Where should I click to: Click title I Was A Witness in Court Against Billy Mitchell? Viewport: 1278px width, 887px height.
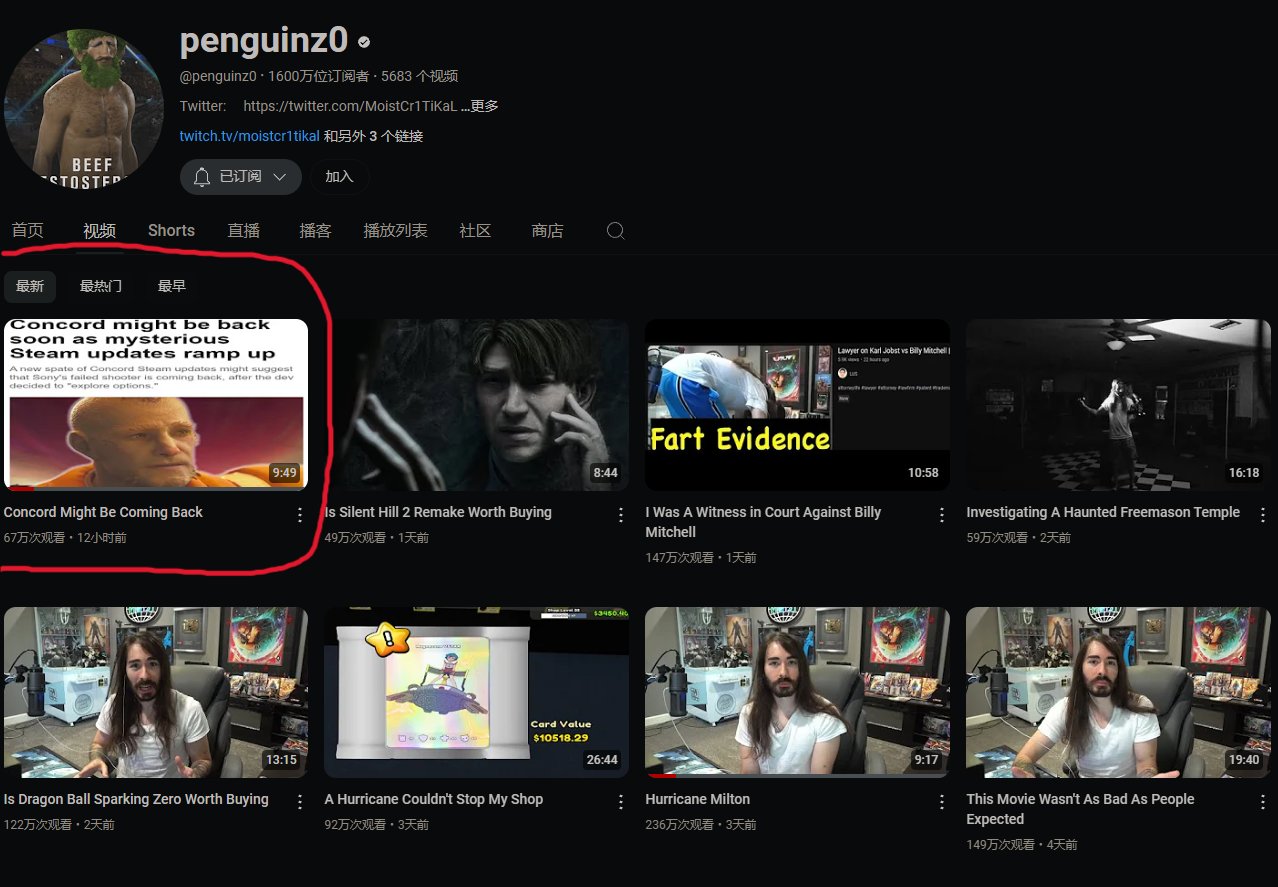click(x=763, y=522)
